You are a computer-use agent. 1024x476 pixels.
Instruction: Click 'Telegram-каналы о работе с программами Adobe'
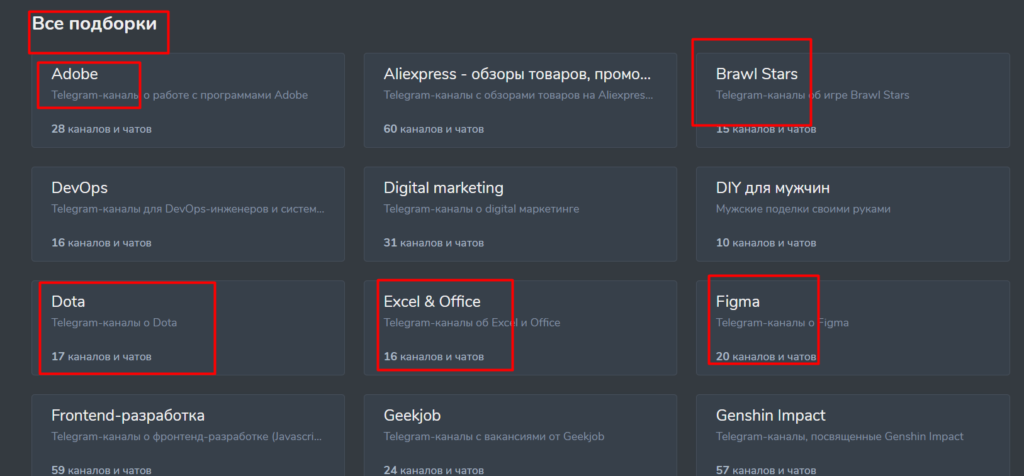[x=180, y=95]
